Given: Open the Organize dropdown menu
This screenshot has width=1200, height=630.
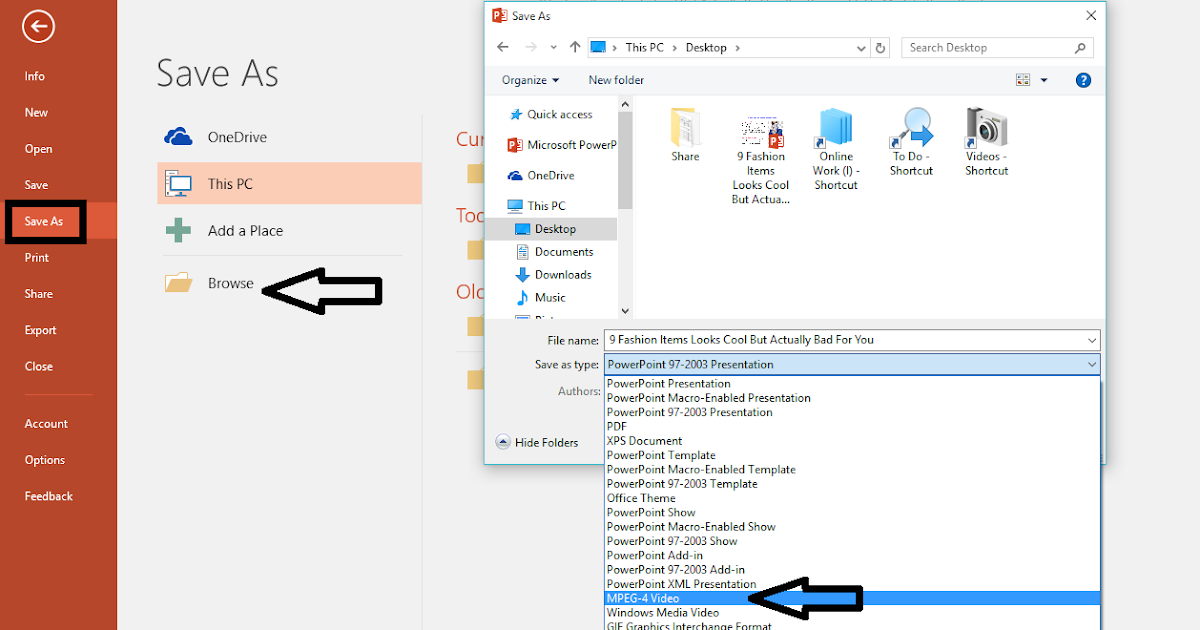Looking at the screenshot, I should point(531,80).
